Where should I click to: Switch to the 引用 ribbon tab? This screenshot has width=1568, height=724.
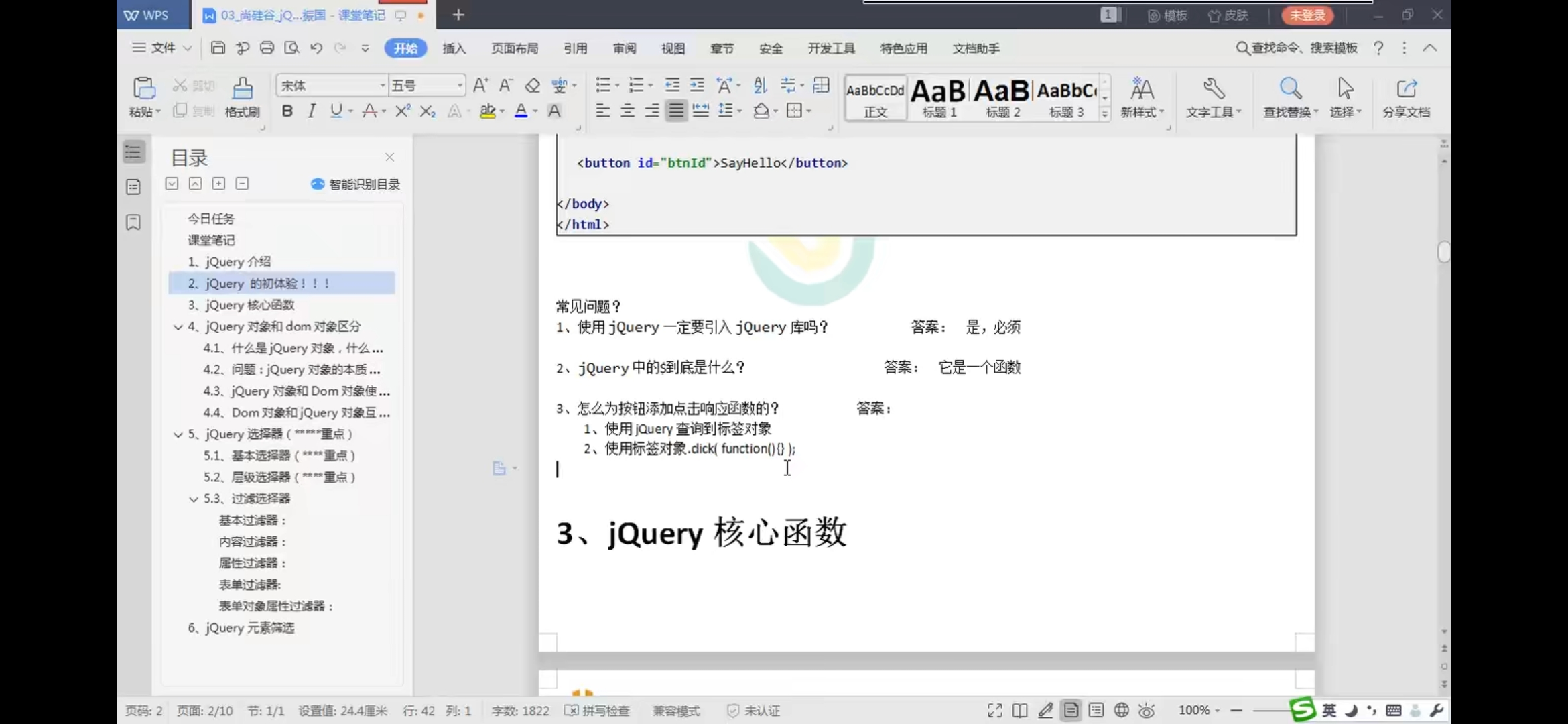click(x=575, y=48)
